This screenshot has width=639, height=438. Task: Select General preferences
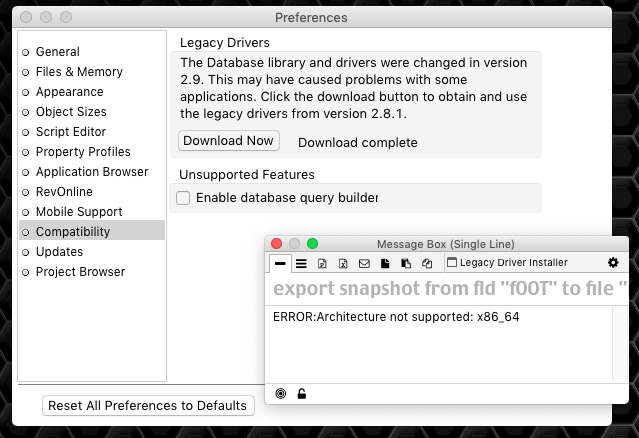(92, 52)
